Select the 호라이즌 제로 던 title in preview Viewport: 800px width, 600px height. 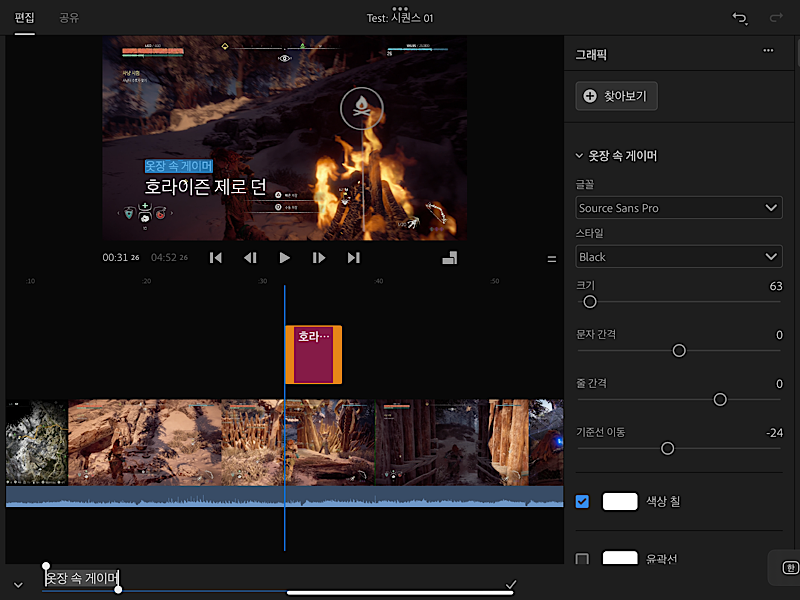pos(205,186)
